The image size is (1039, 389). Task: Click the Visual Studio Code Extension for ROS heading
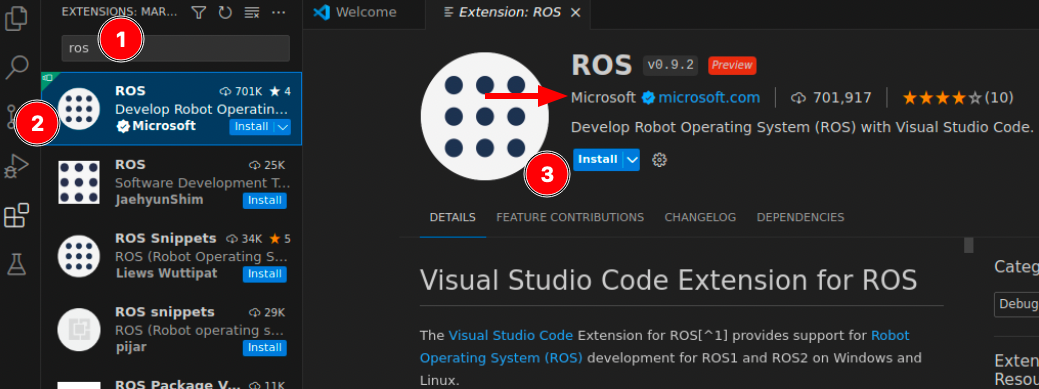click(669, 280)
